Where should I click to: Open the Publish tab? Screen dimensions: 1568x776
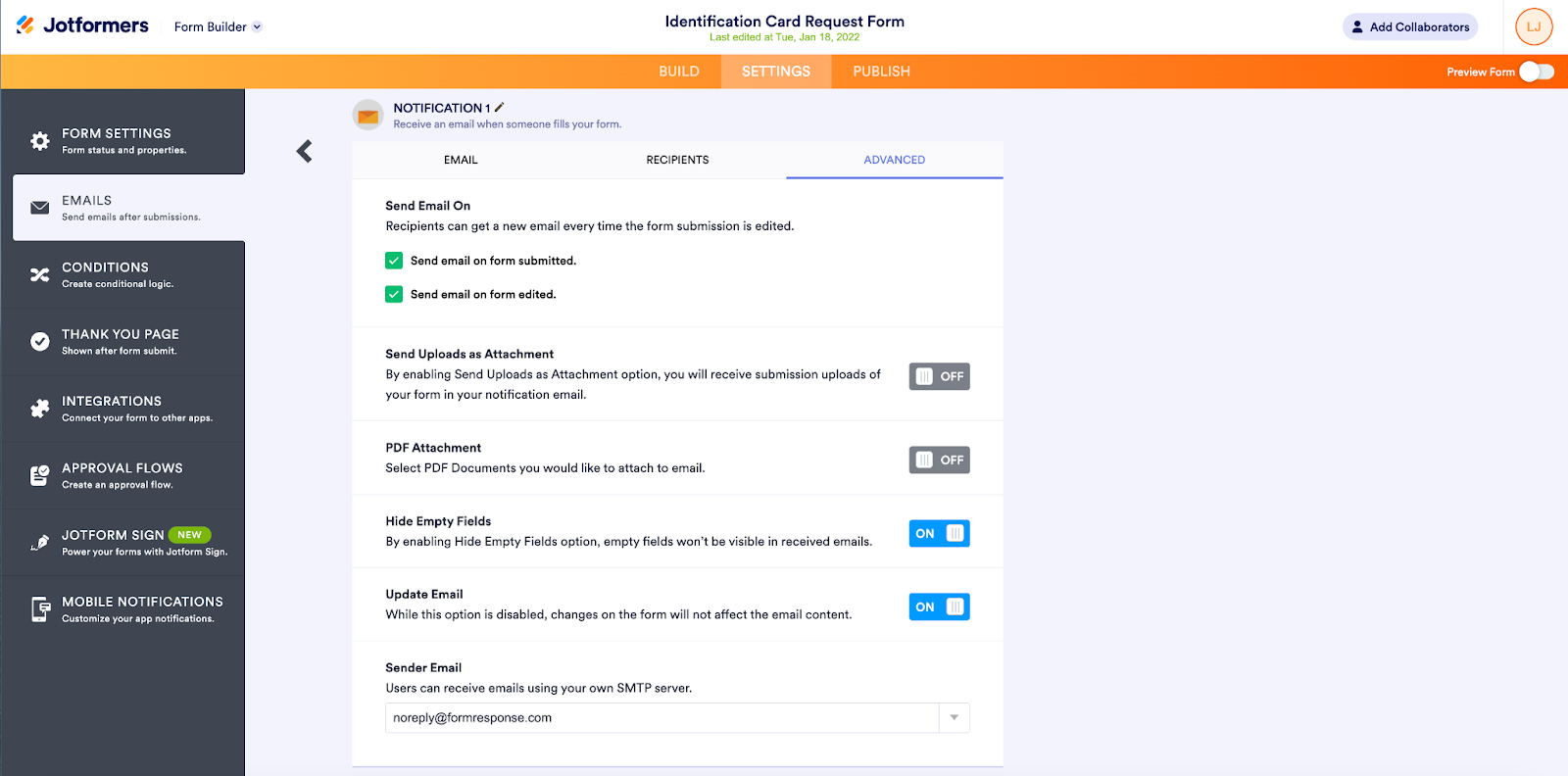point(881,72)
